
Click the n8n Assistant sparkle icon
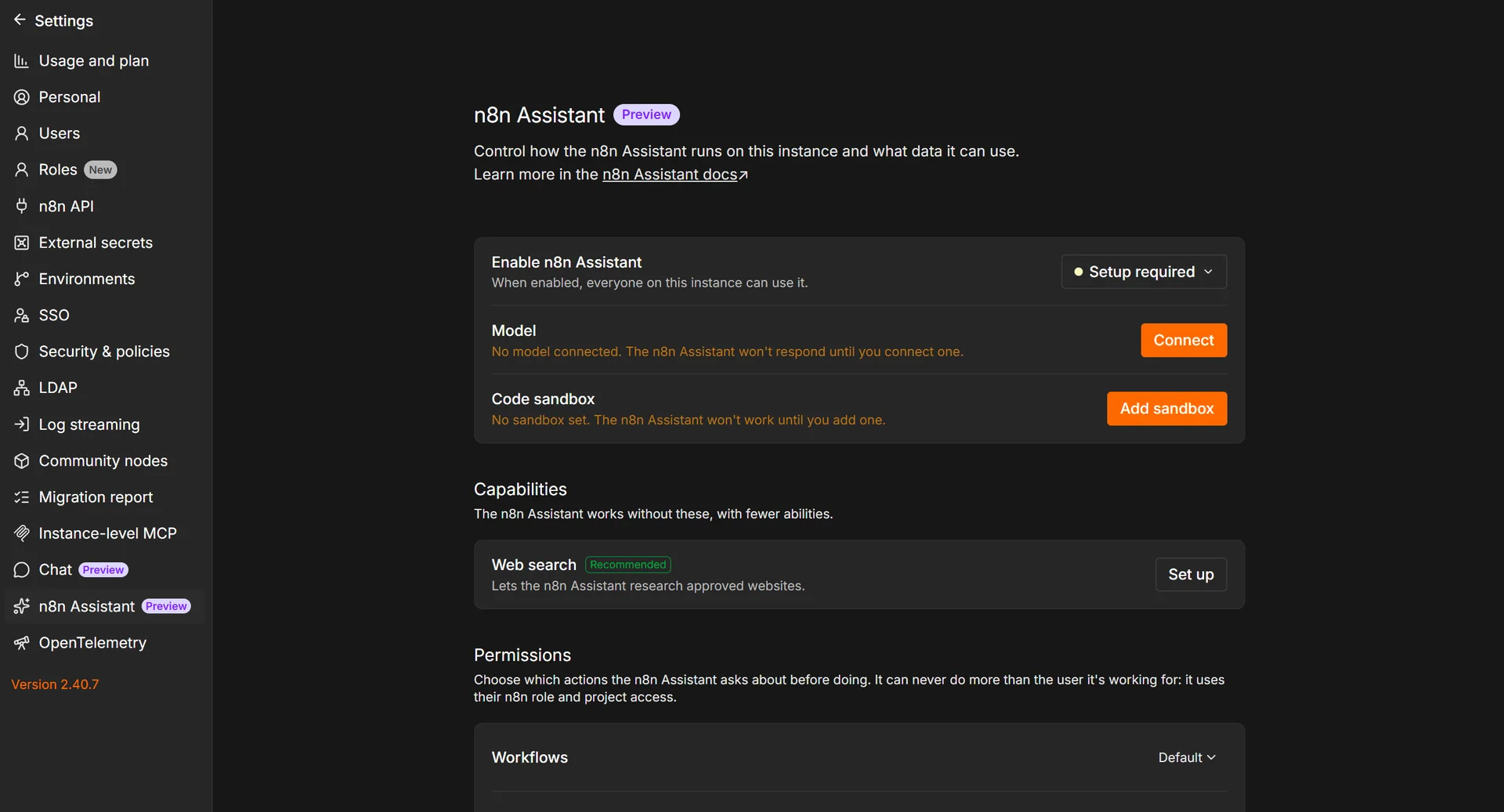point(21,606)
